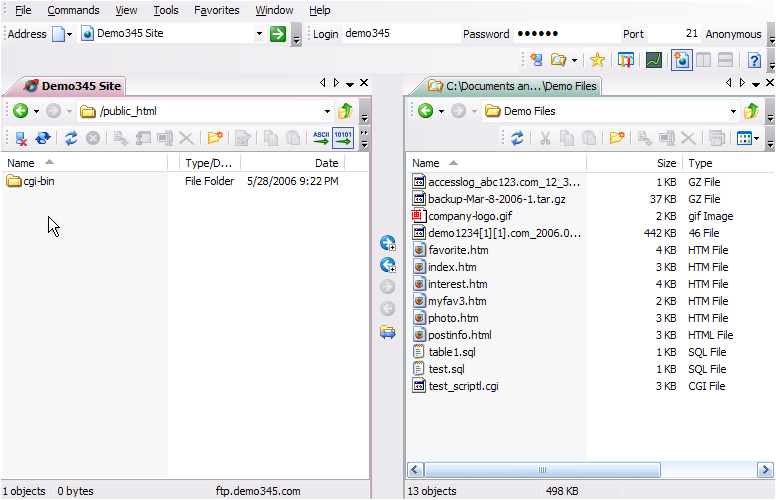Open the local view style dropdown

click(757, 138)
